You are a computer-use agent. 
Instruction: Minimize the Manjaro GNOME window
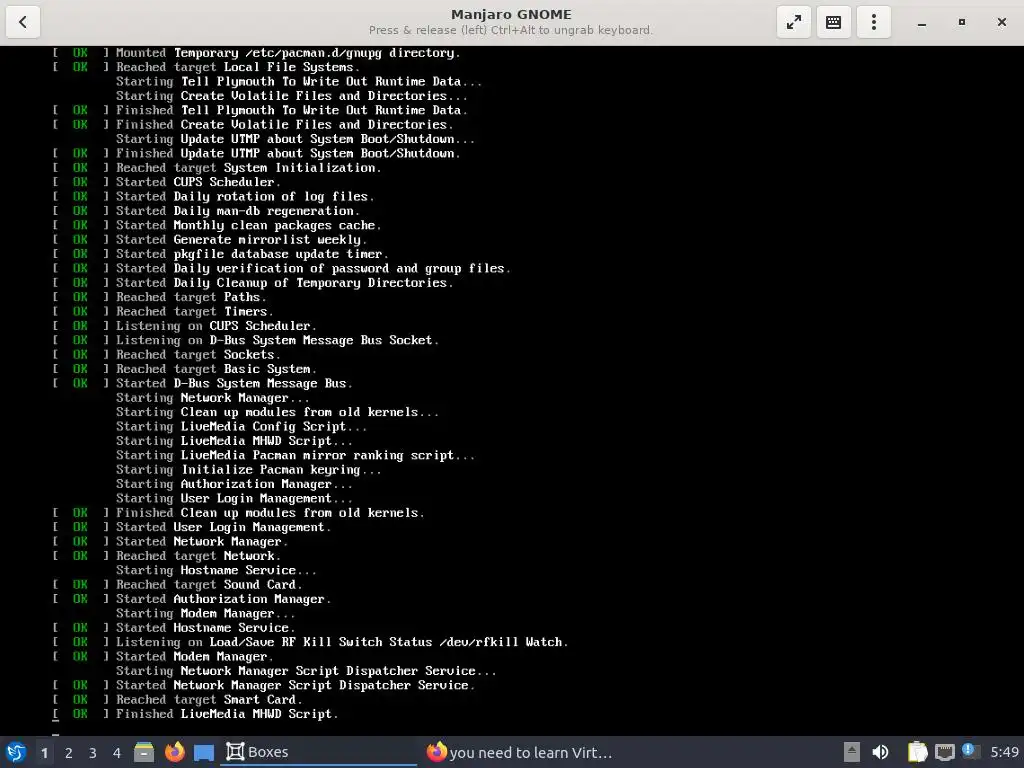[x=921, y=22]
